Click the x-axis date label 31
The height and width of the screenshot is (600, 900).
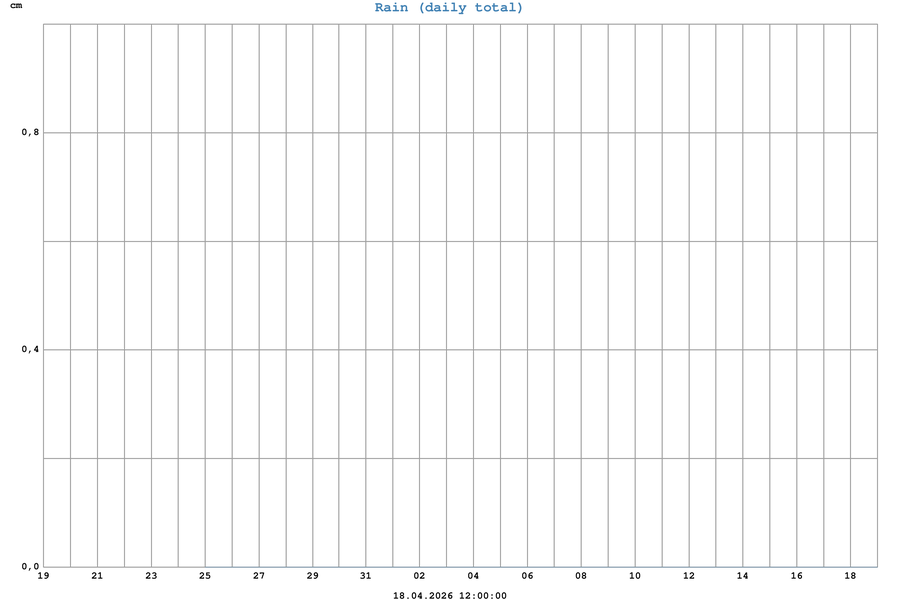(366, 576)
